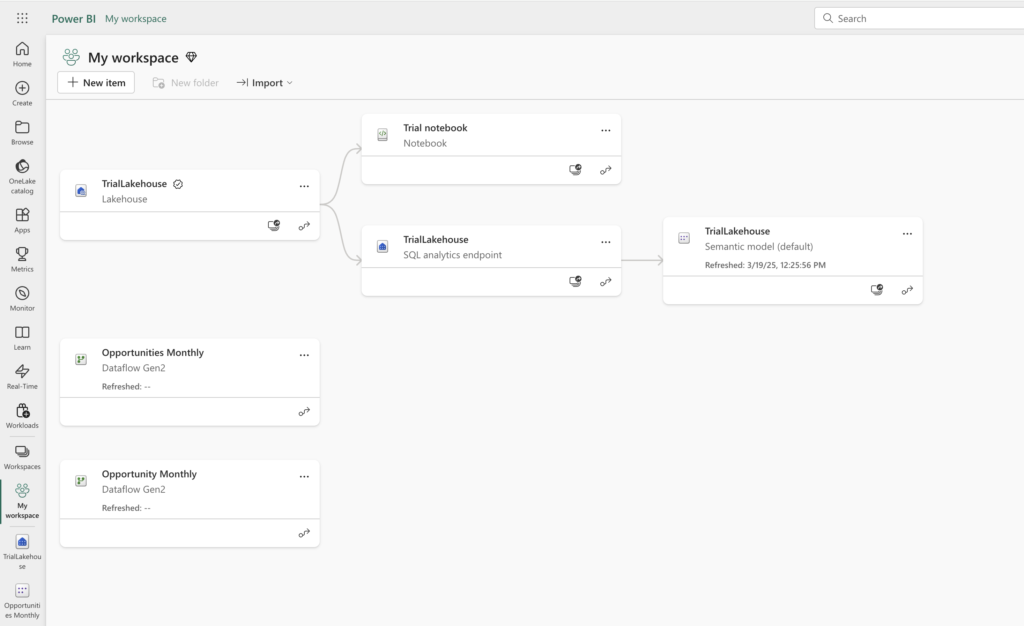Click the diamond premium icon beside workspace title
1024x626 pixels.
(191, 57)
